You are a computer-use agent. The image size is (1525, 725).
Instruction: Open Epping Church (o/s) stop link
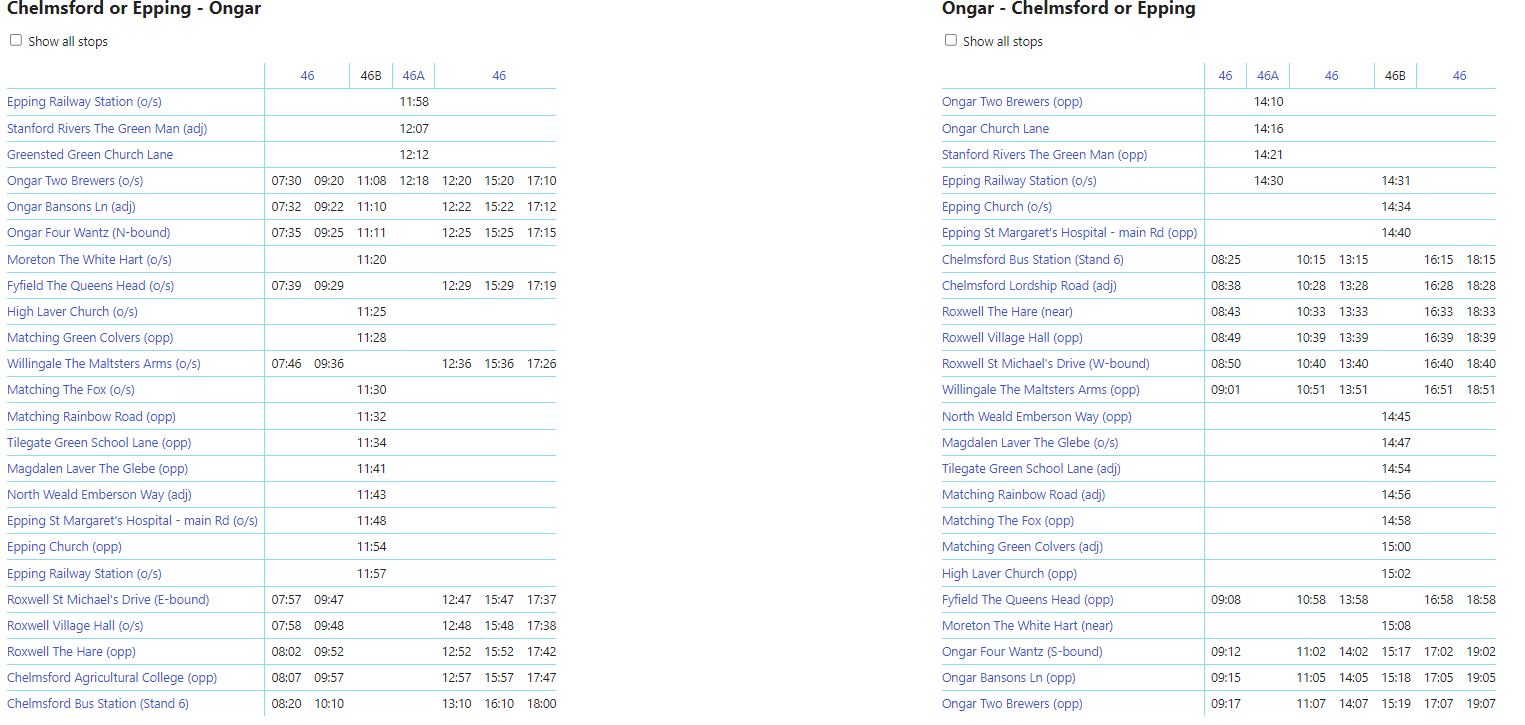tap(996, 207)
